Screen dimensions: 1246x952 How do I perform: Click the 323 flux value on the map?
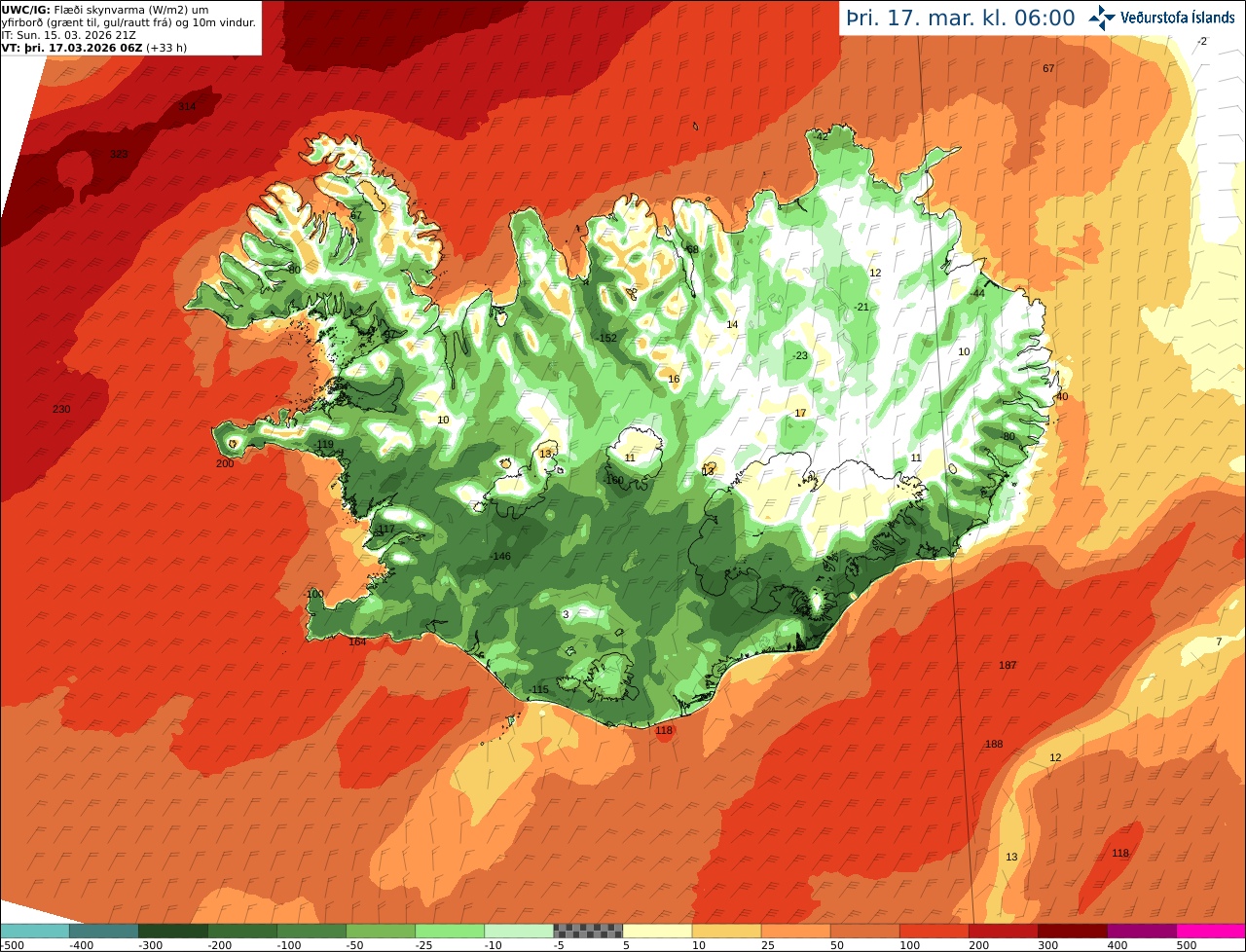click(119, 154)
